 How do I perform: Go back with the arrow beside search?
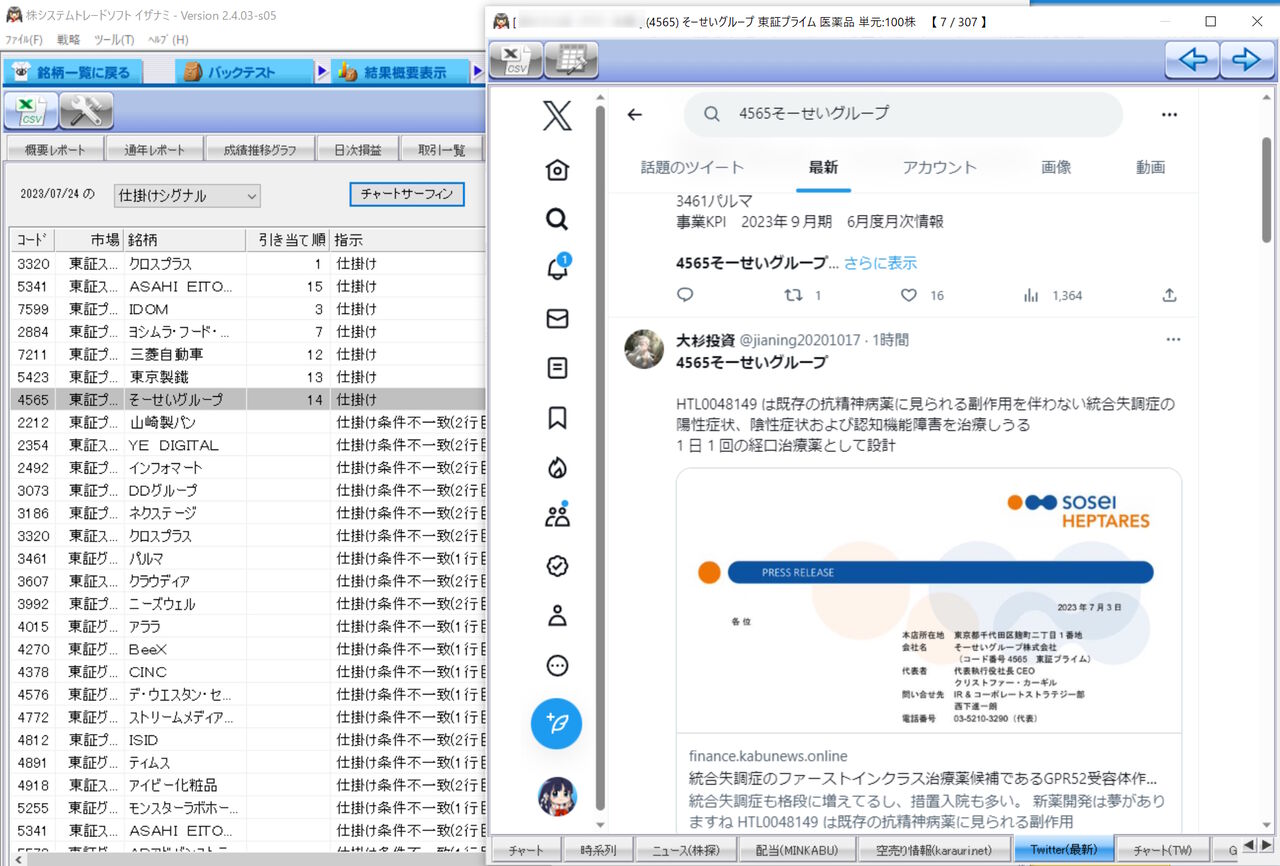coord(634,114)
